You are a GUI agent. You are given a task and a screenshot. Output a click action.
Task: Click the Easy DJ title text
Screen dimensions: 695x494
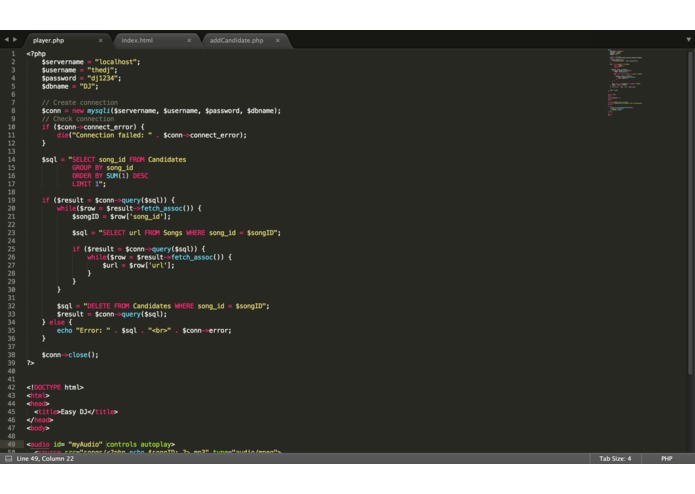[x=74, y=412]
